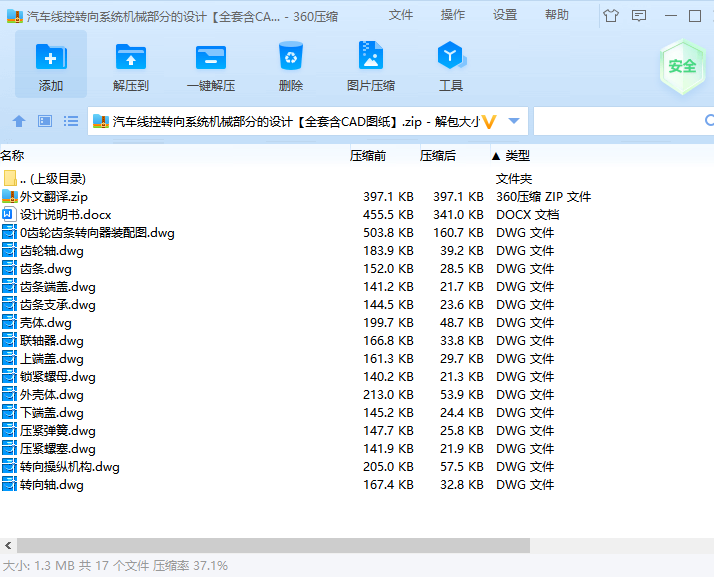Click the 57.5 KB compressed size cell
The image size is (714, 577).
coord(461,466)
